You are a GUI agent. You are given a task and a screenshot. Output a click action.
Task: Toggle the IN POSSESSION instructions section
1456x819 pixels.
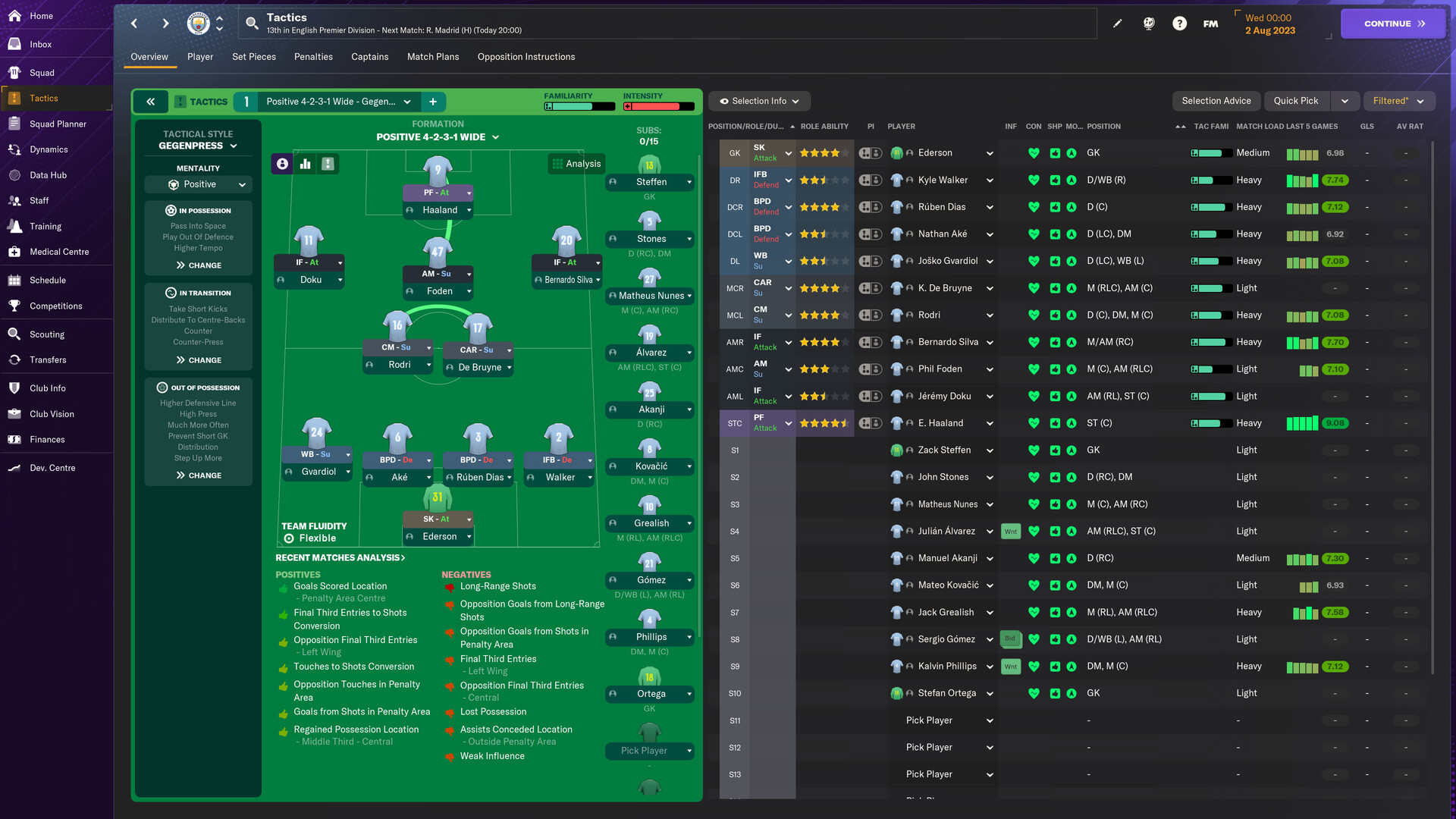tap(197, 210)
